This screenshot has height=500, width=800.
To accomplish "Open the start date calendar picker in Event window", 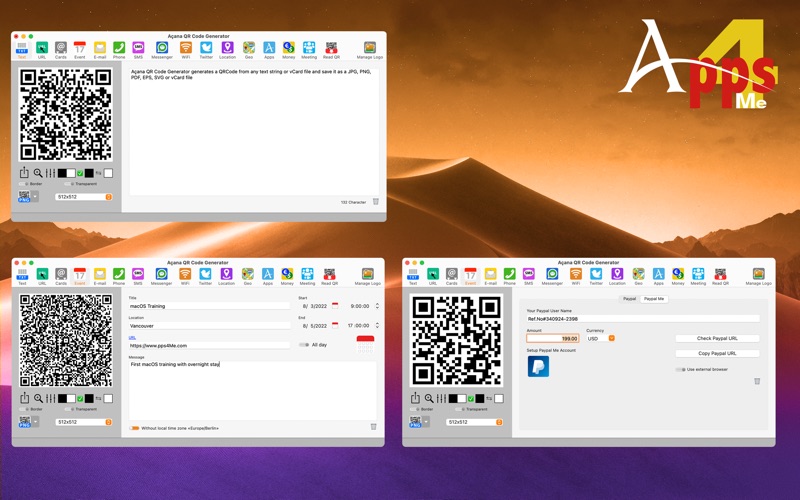I will point(335,306).
